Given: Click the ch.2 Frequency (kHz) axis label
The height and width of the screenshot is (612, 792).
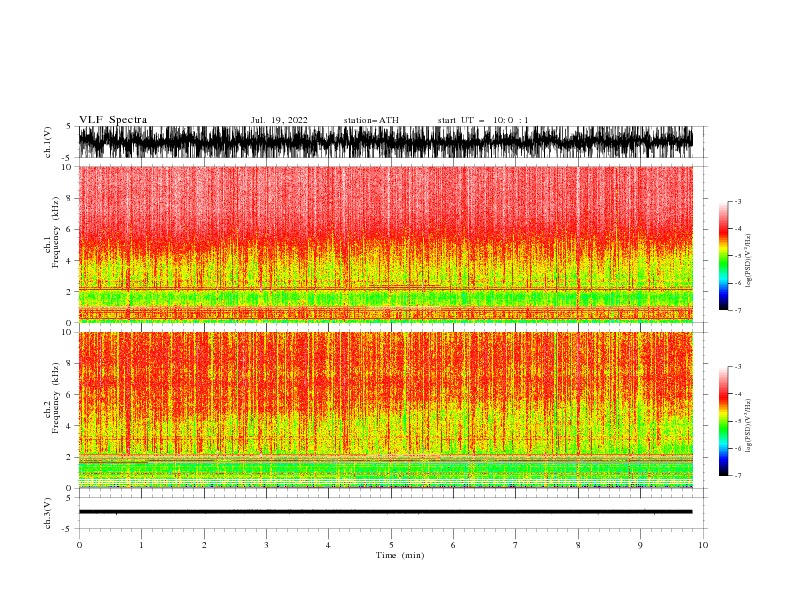Looking at the screenshot, I should click(52, 397).
